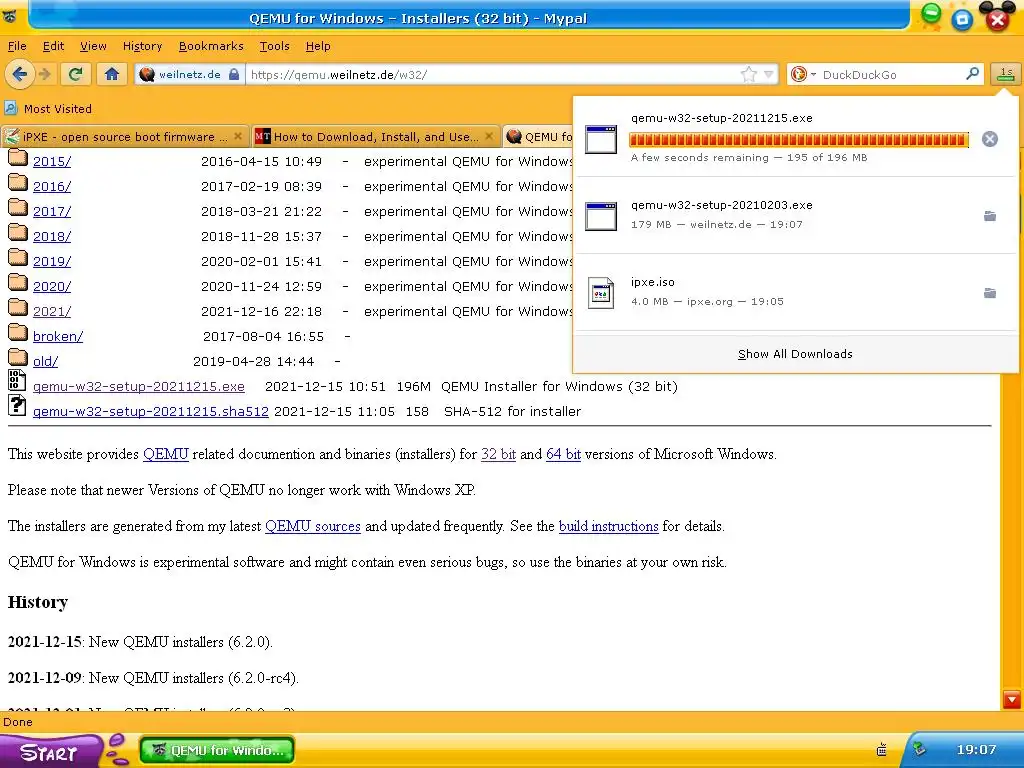Click the folder icon beside old/
This screenshot has height=768, width=1024.
click(x=18, y=358)
